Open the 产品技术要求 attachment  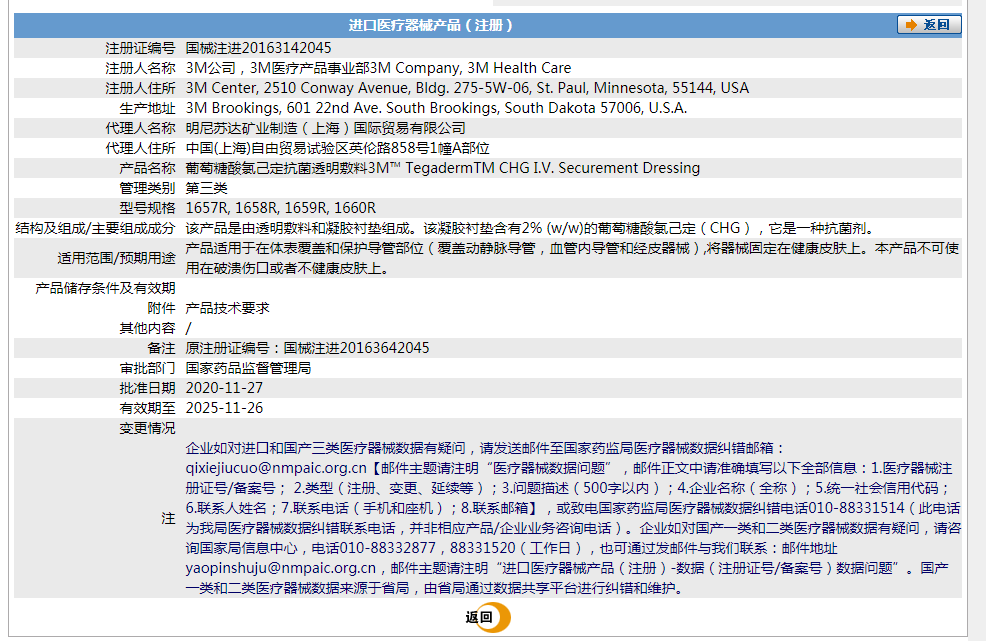228,308
